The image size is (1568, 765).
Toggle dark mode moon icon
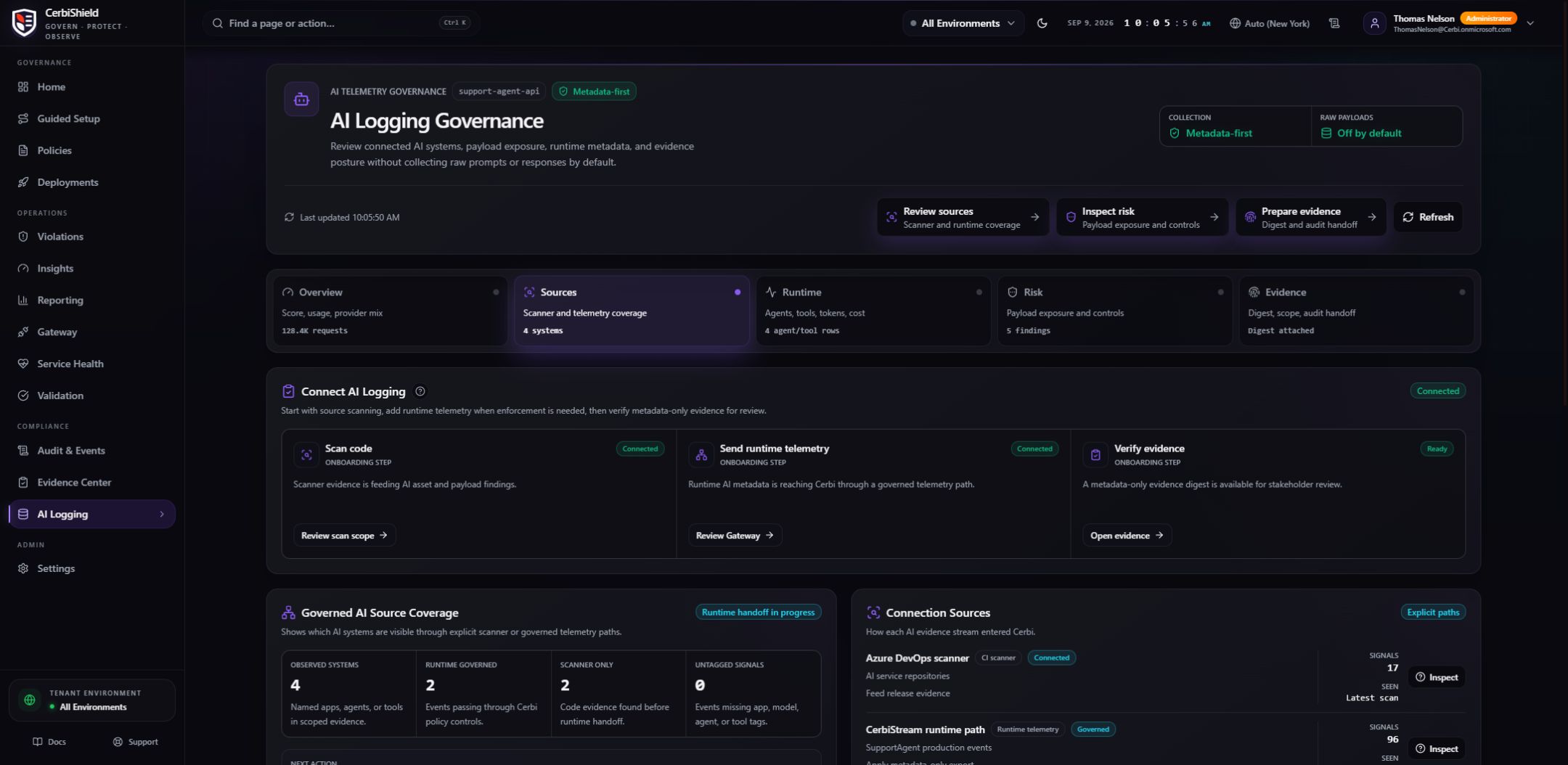click(1042, 23)
